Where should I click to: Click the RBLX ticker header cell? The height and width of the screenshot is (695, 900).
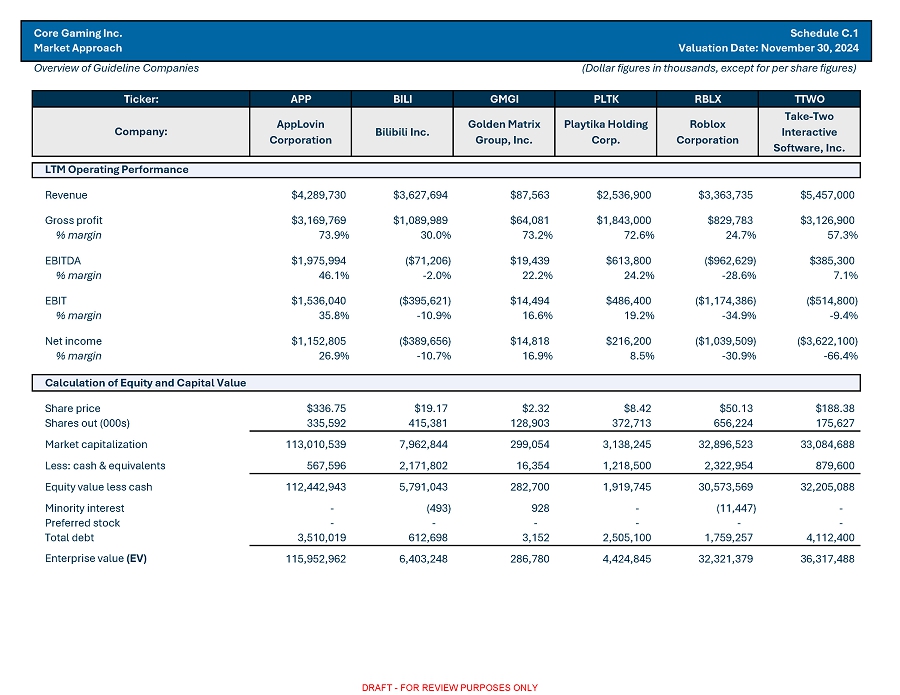[707, 99]
